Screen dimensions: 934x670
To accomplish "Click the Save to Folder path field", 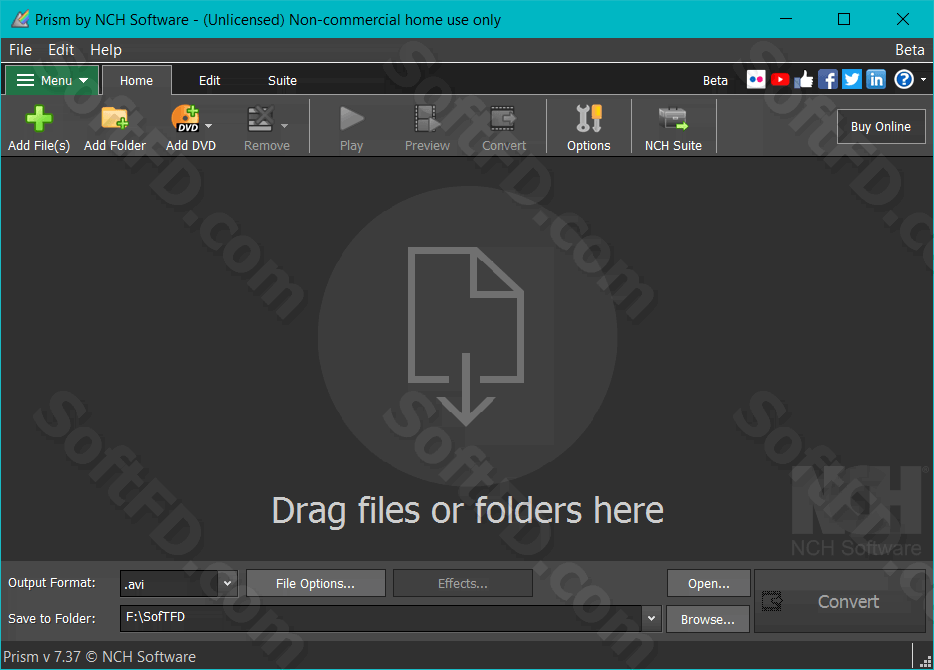I will point(381,618).
